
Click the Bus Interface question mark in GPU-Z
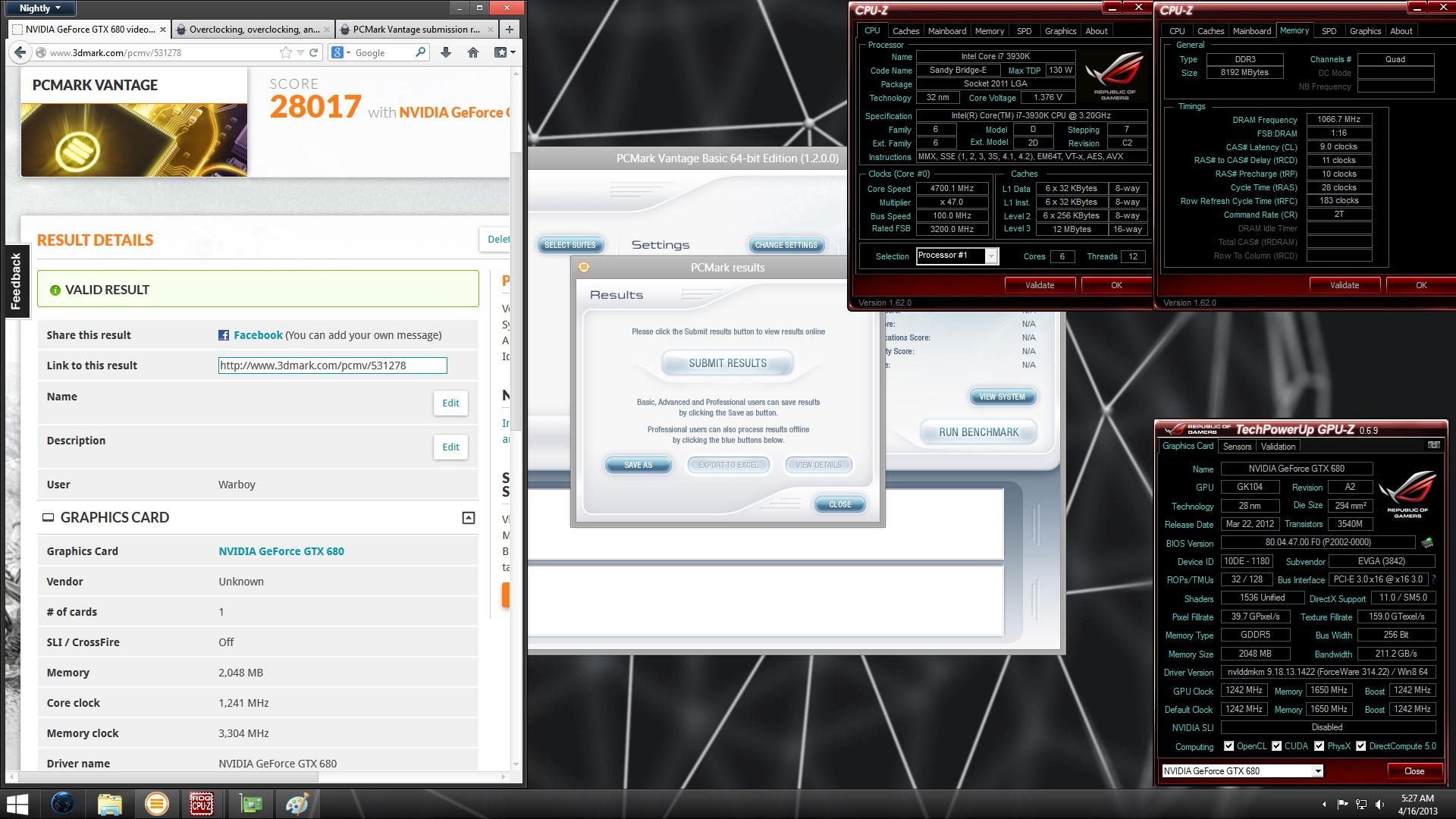(x=1433, y=579)
